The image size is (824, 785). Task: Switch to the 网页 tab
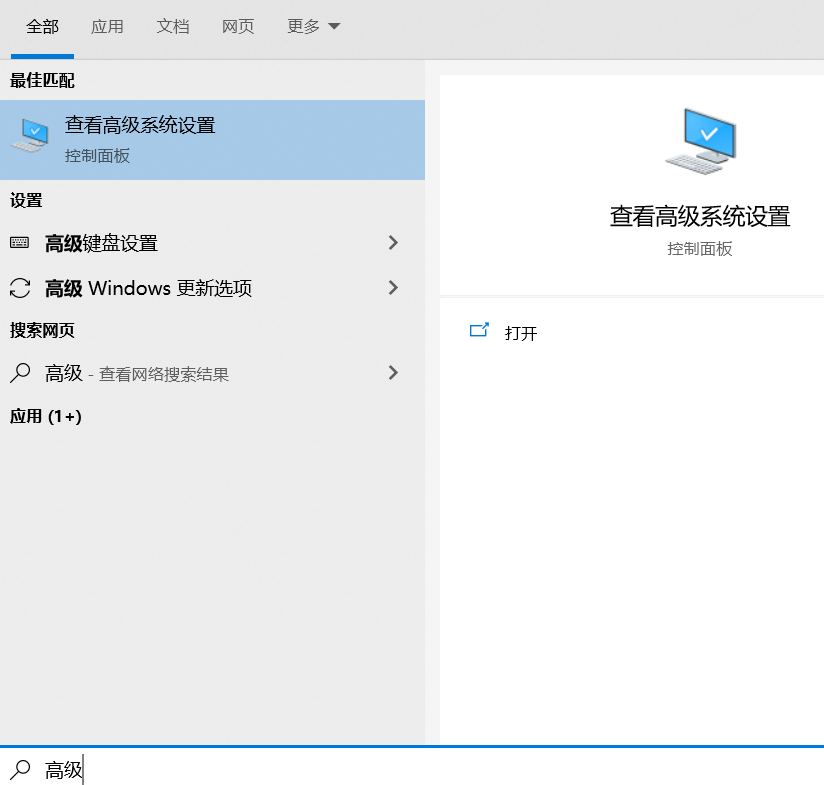[238, 27]
